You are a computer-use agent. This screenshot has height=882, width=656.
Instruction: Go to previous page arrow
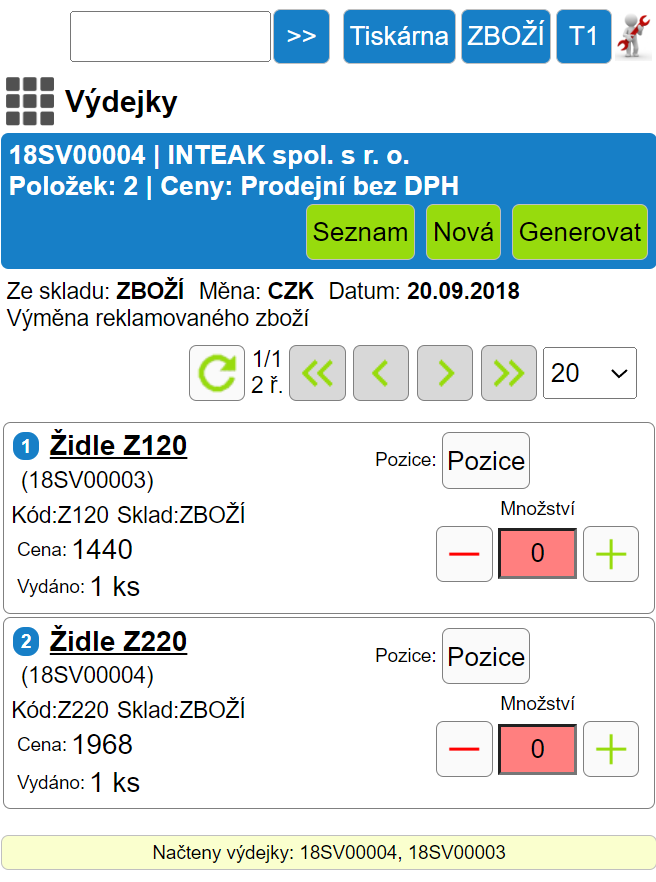click(x=381, y=373)
